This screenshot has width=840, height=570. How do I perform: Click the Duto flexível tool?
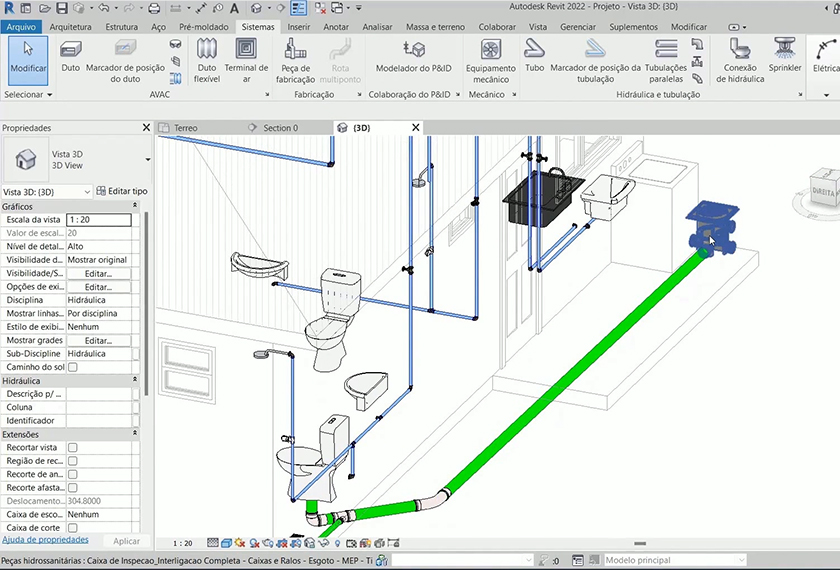point(207,56)
